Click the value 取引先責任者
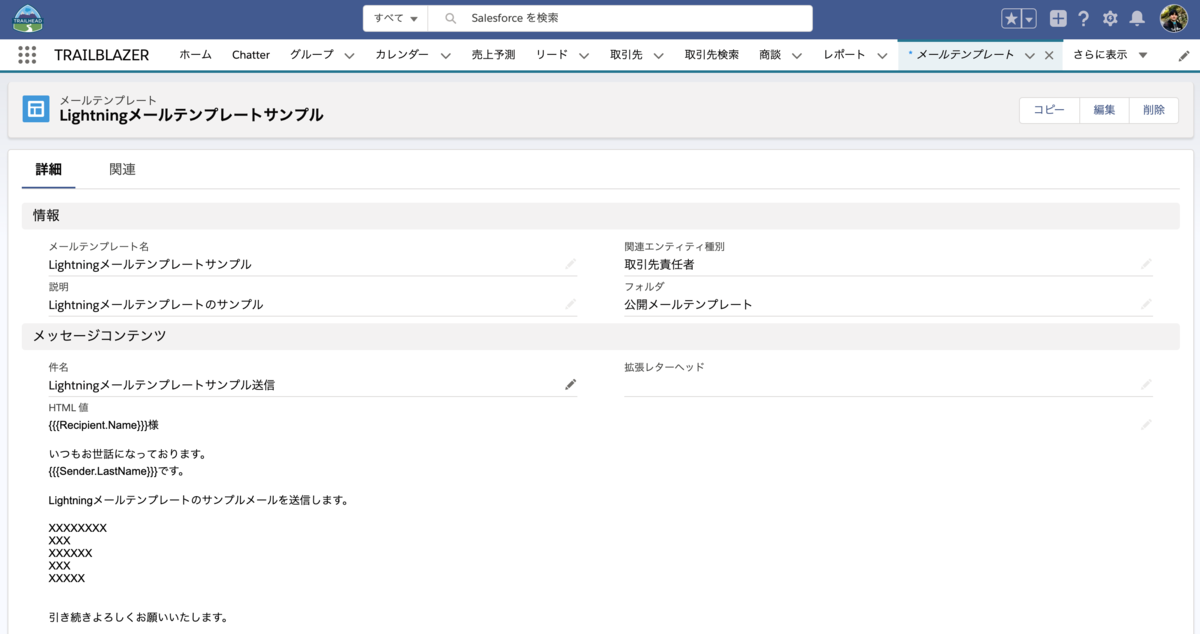Screen dimensions: 1200x634 tap(659, 265)
